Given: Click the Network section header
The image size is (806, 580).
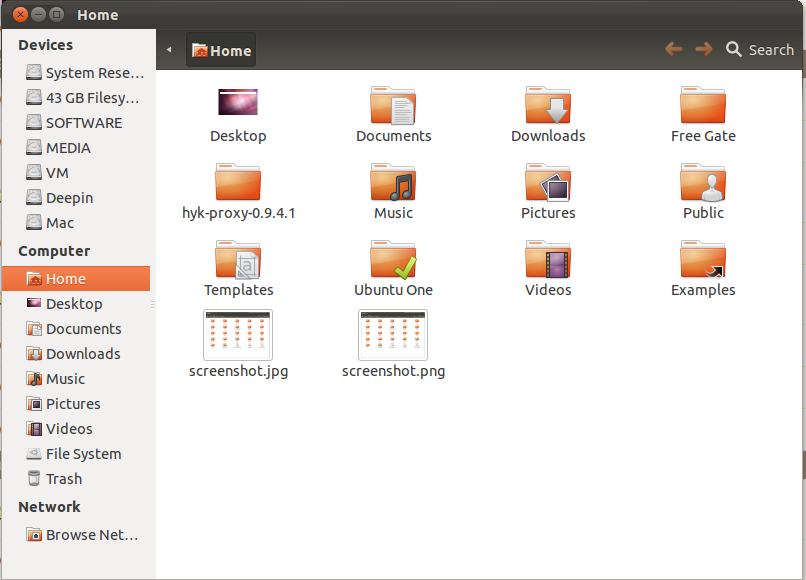Looking at the screenshot, I should [49, 507].
